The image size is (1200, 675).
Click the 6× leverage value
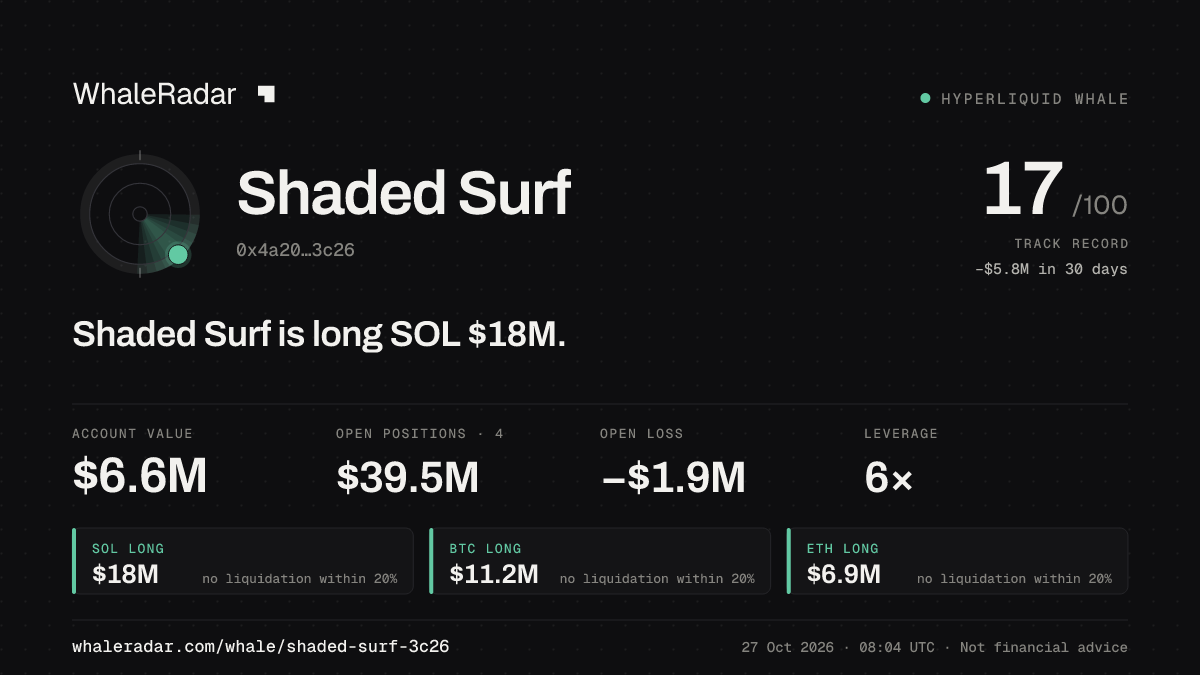pos(888,477)
